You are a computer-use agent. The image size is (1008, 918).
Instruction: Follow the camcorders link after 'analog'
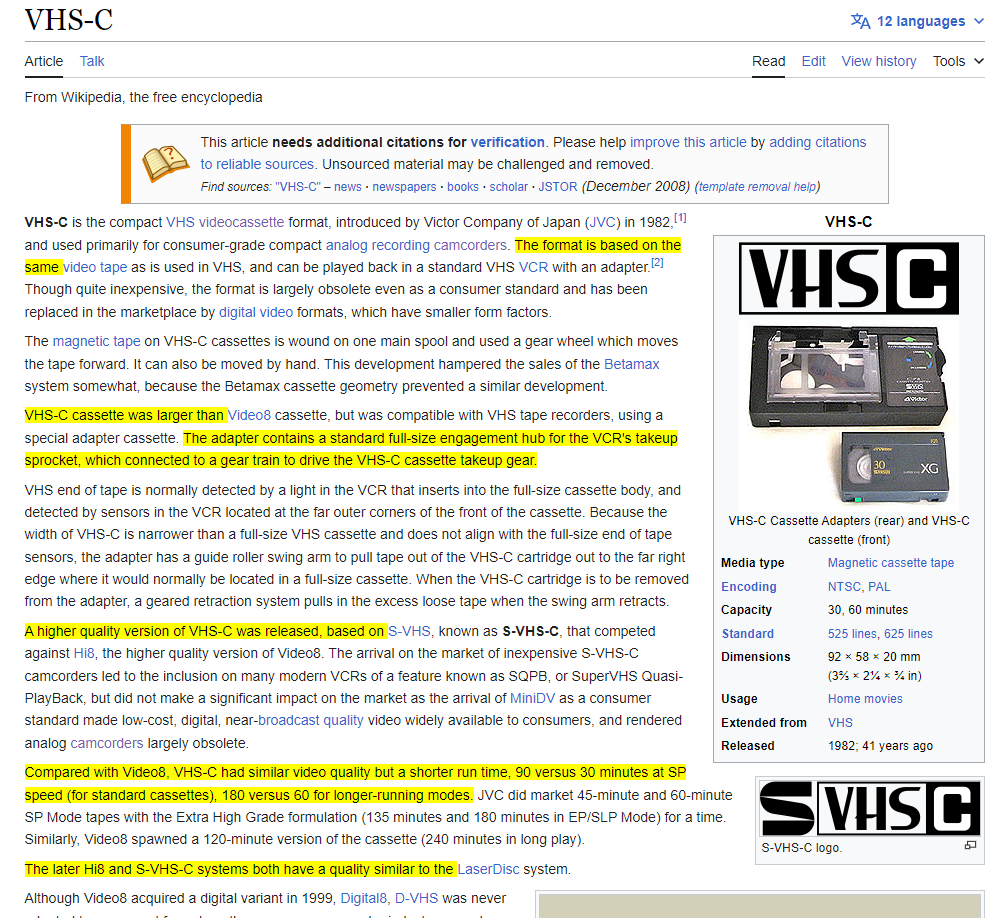tap(107, 743)
